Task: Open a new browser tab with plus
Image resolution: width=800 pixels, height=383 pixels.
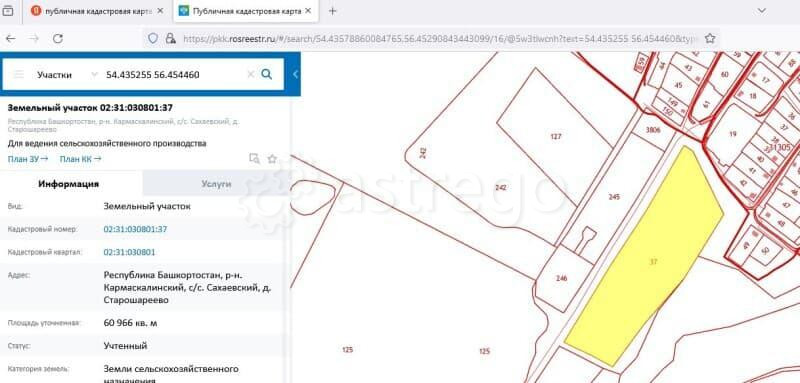Action: click(x=332, y=11)
